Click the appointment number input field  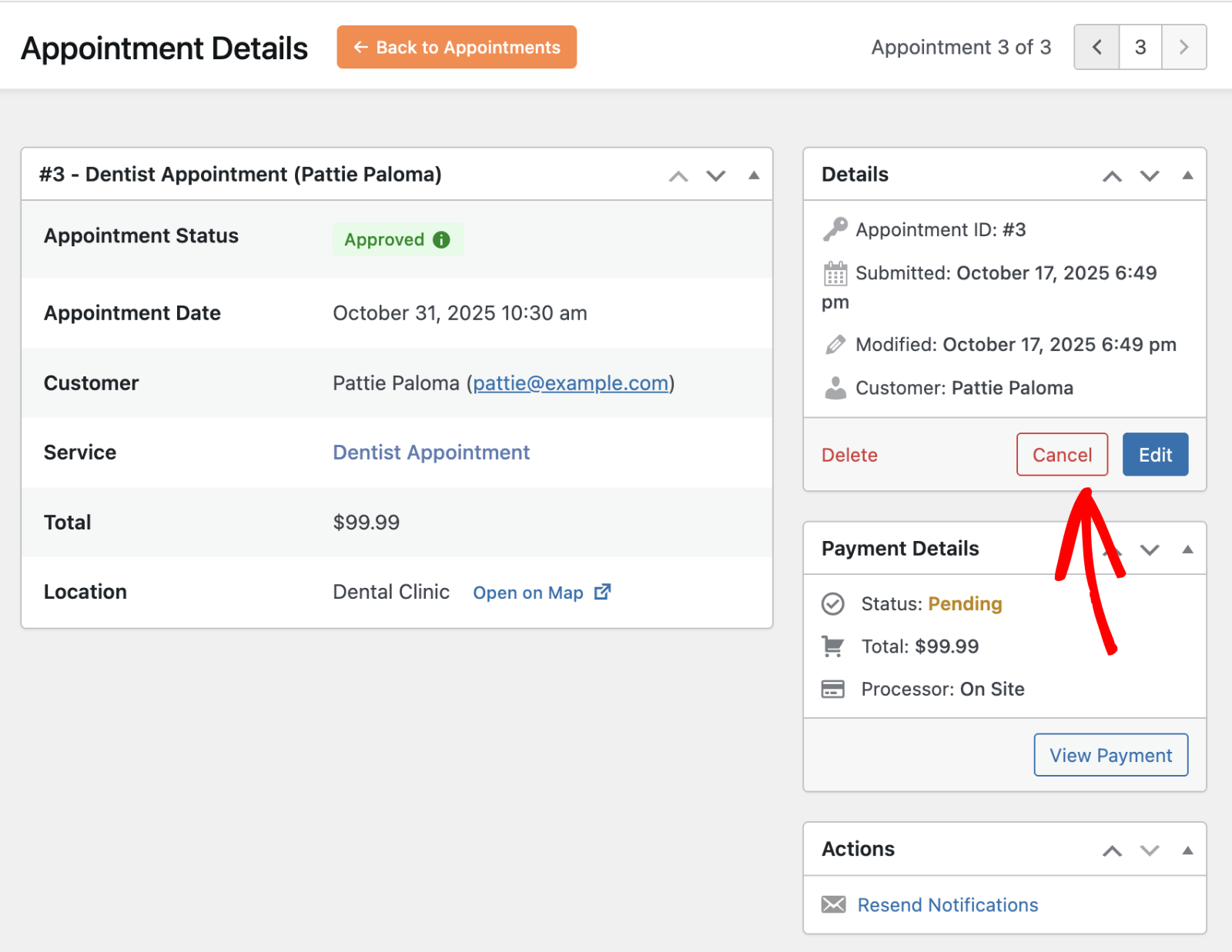point(1140,47)
